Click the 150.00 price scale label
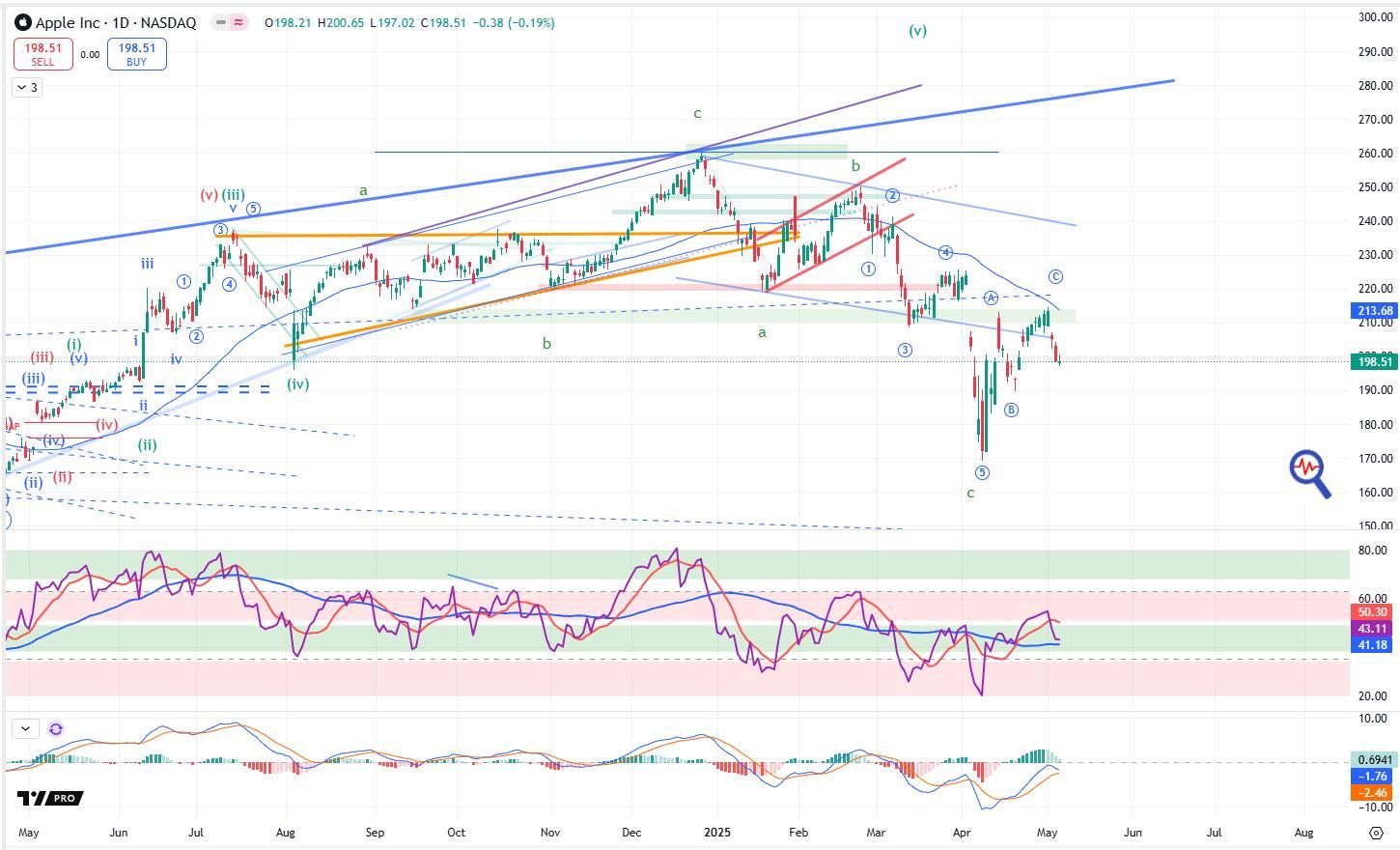Screen dimensions: 1400x850 [x=1374, y=526]
